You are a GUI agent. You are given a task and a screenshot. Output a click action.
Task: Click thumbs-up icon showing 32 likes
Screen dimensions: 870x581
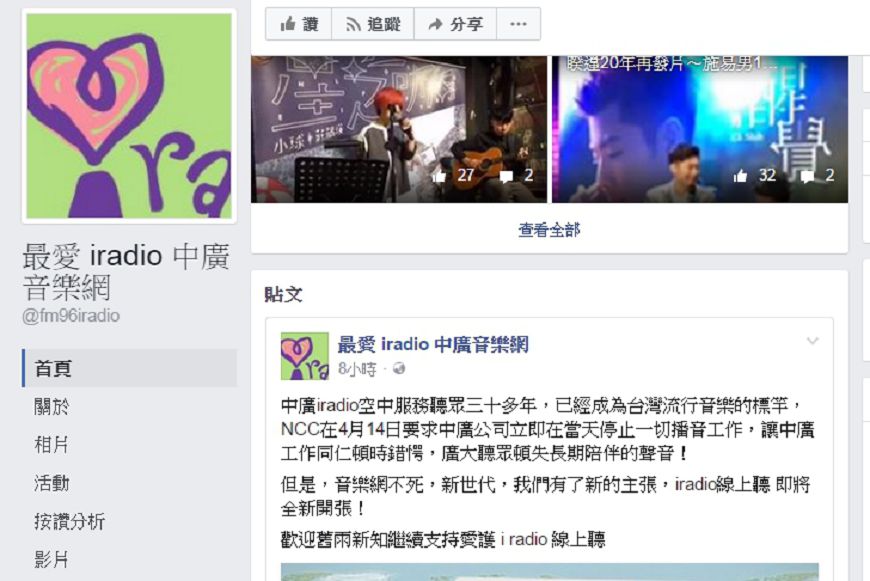tap(740, 176)
